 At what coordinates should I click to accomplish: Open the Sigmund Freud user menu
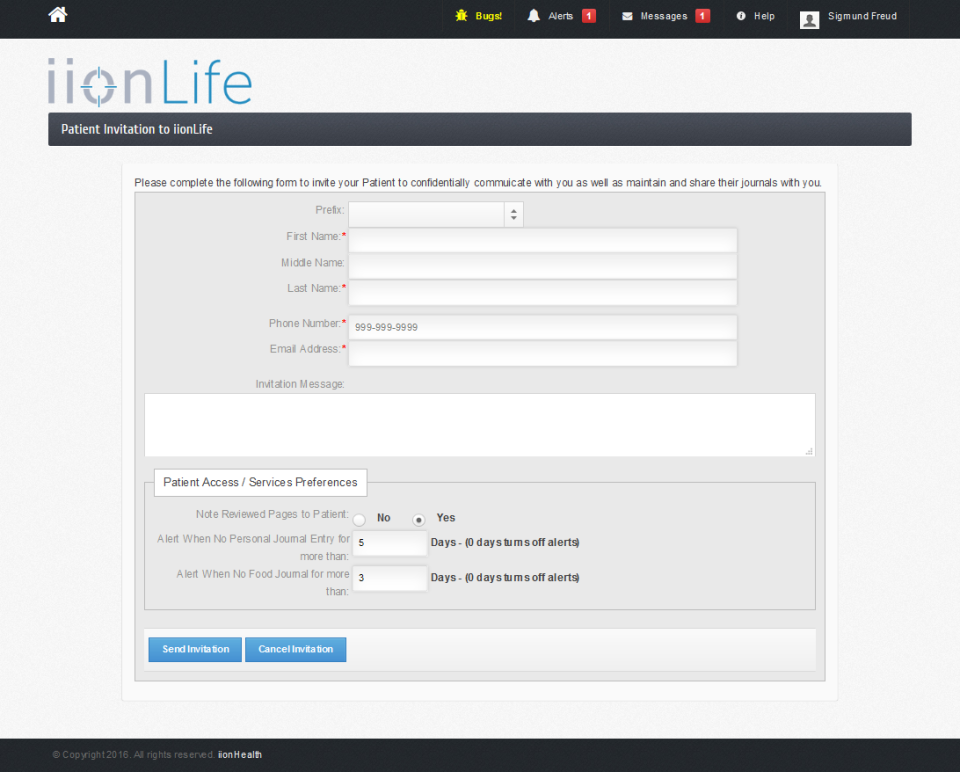pos(862,16)
